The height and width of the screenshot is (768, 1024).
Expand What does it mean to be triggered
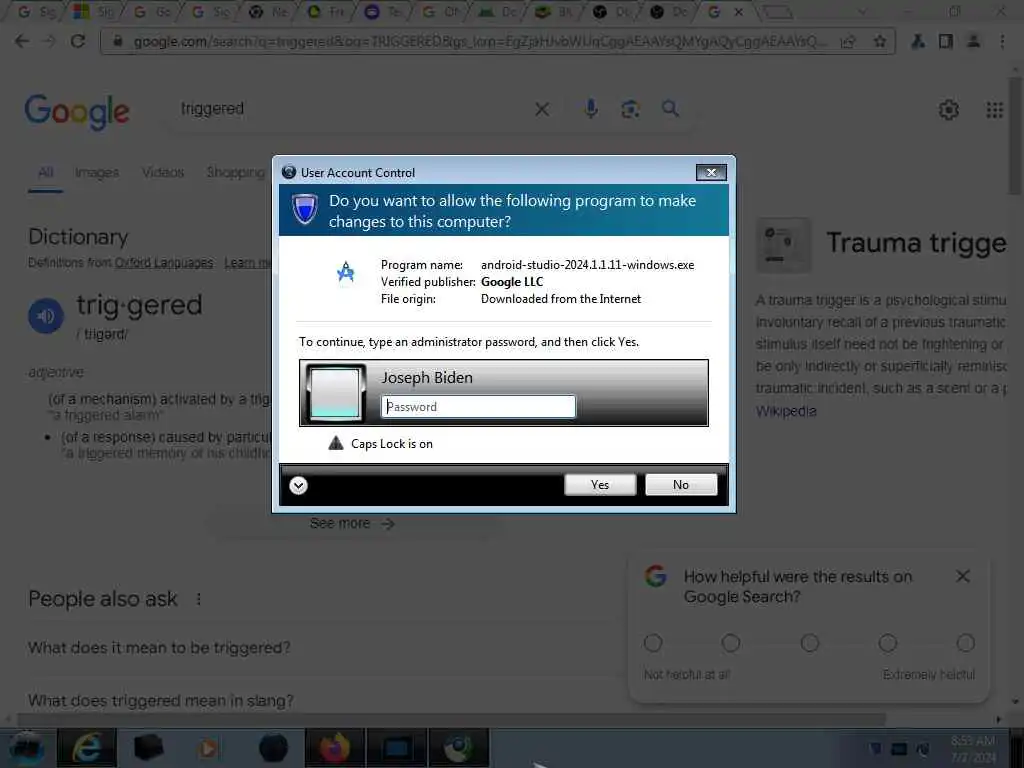159,648
